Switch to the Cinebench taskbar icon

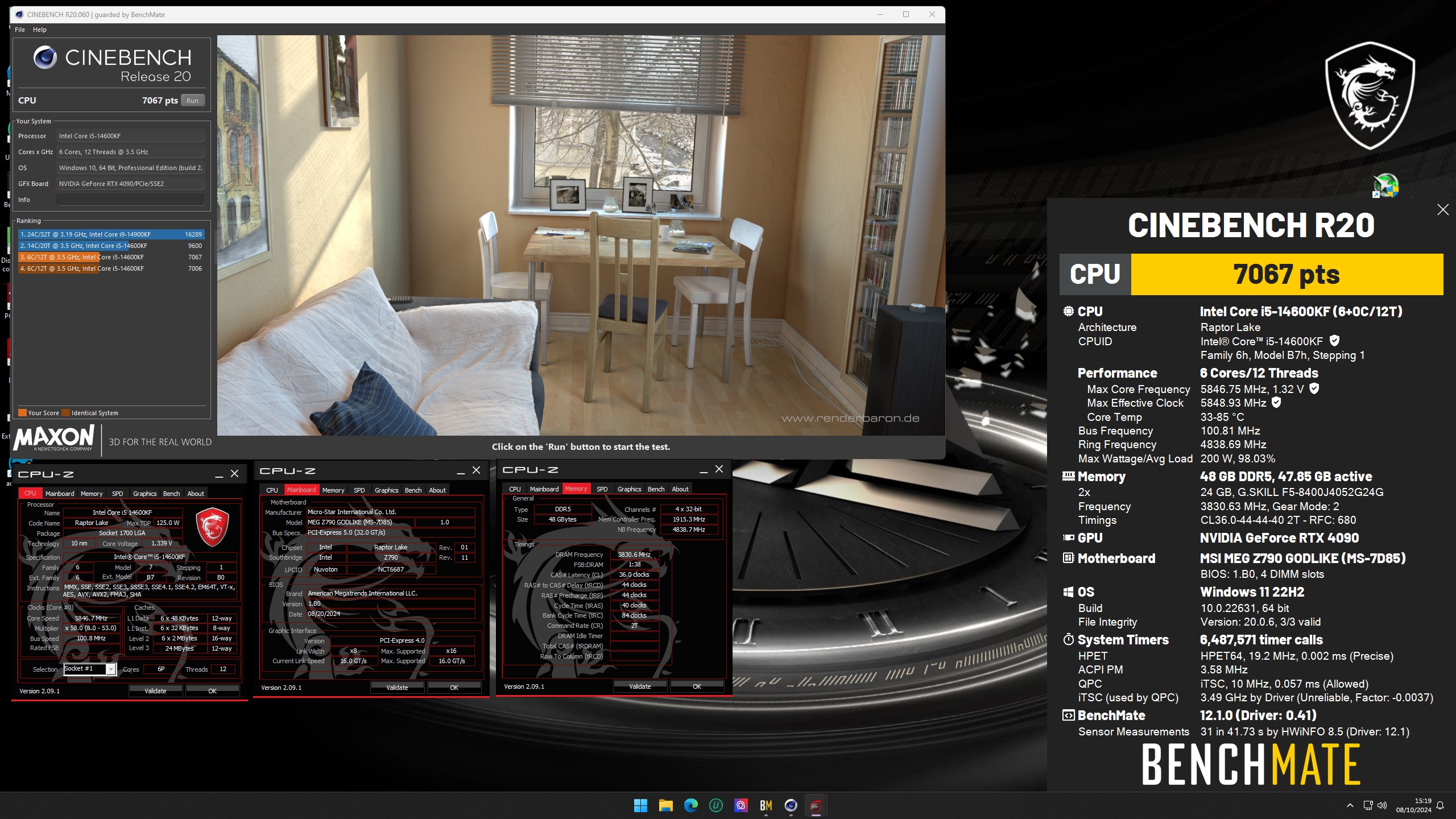791,805
